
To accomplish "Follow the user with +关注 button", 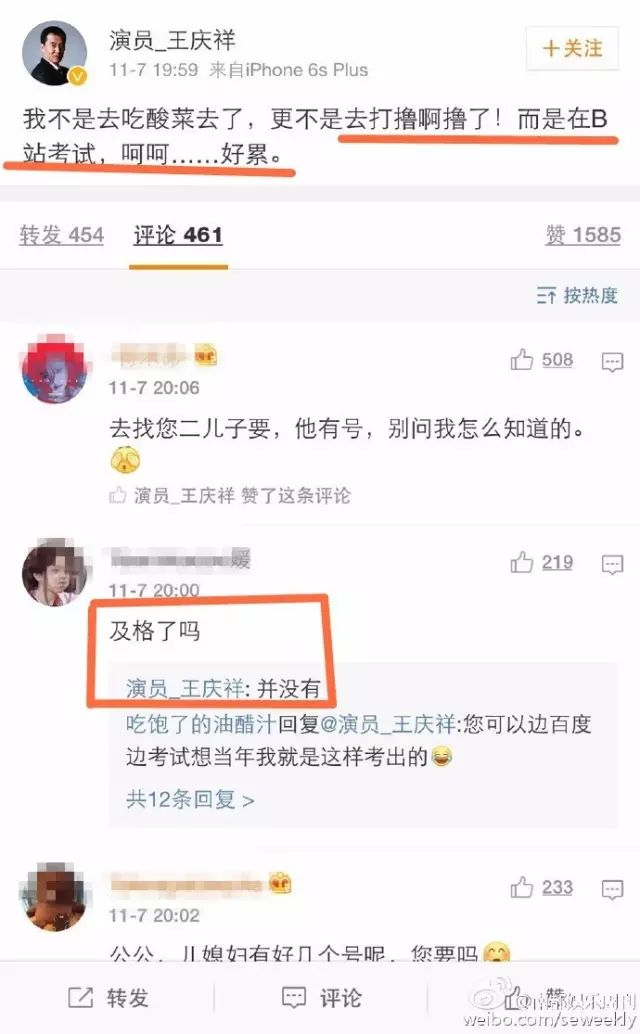I will click(572, 48).
